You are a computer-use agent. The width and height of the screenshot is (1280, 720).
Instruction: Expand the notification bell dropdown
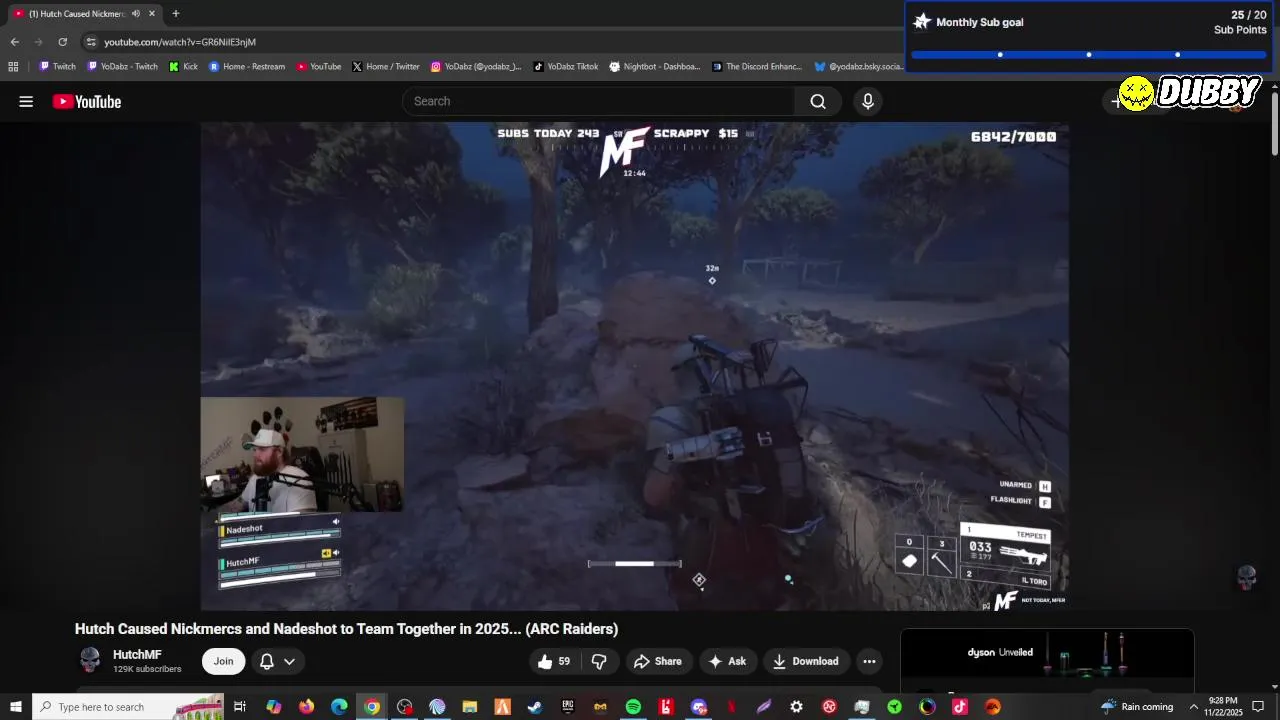[x=277, y=661]
